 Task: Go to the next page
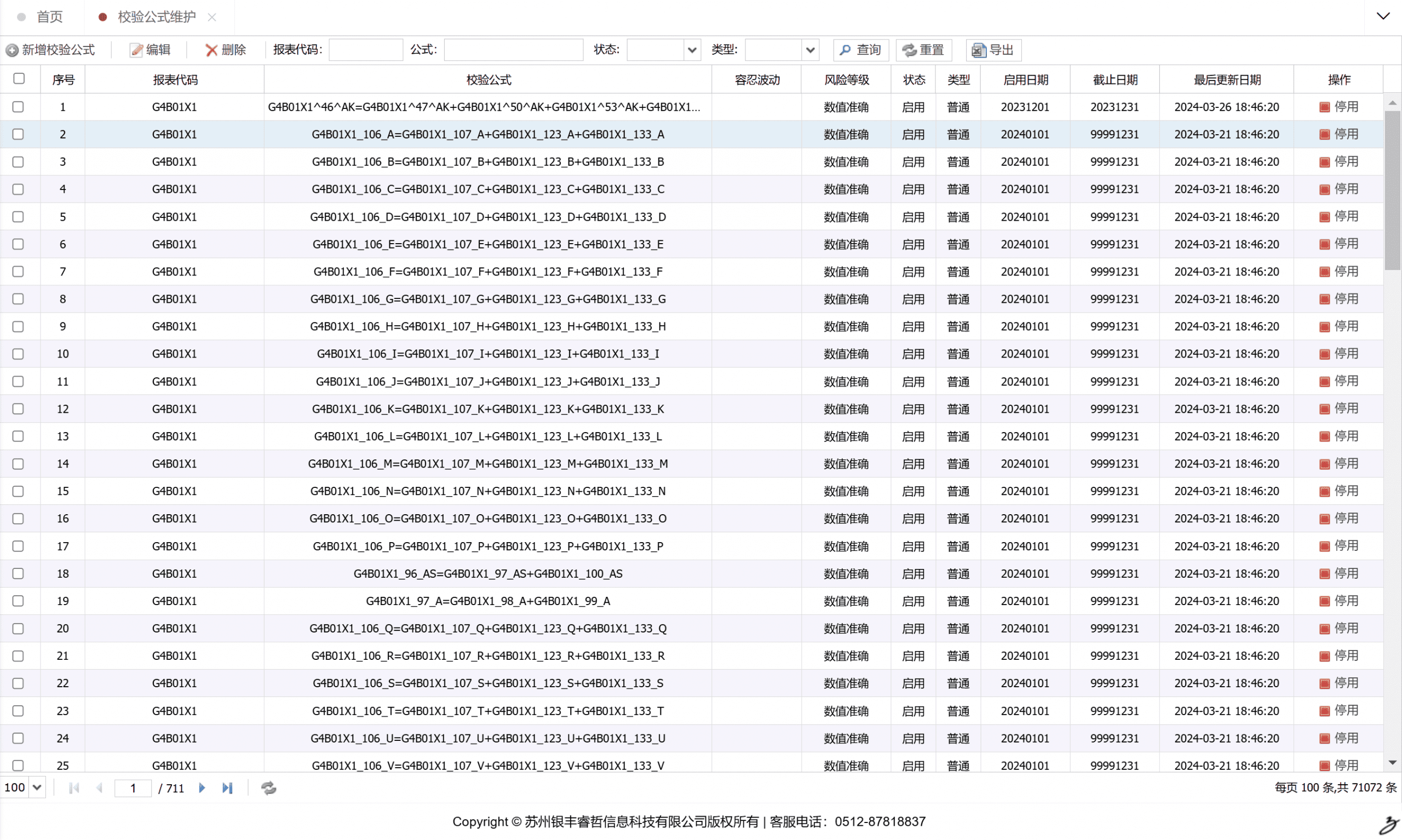[x=202, y=788]
